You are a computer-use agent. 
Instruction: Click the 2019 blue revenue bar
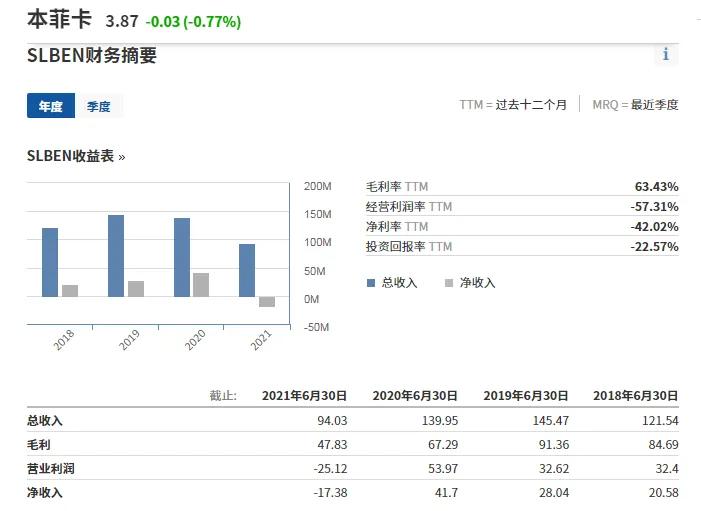point(116,256)
